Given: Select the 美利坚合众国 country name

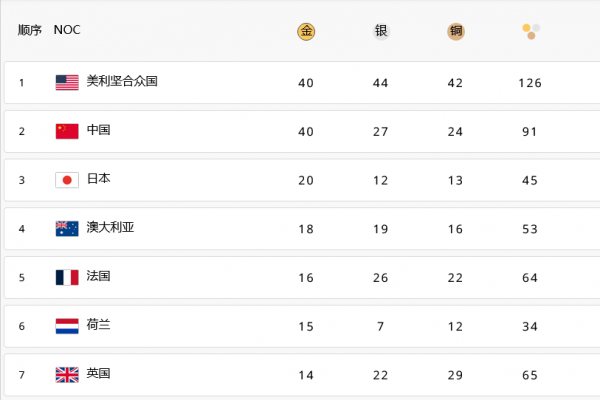Looking at the screenshot, I should (x=122, y=82).
